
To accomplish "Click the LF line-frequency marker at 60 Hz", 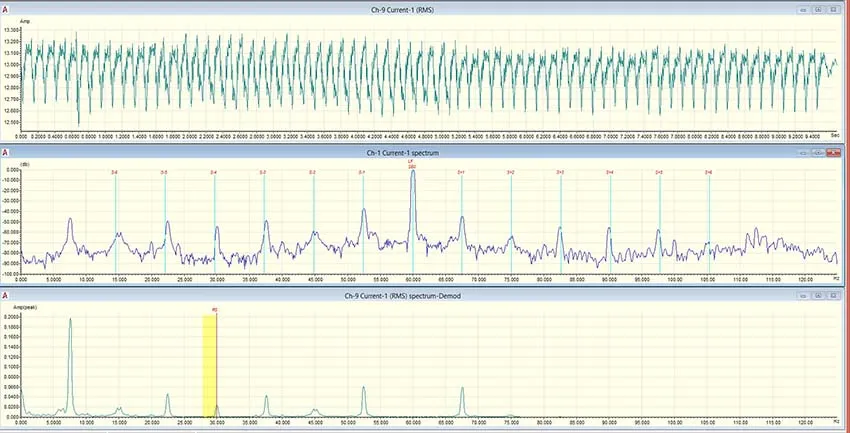I will (x=413, y=164).
